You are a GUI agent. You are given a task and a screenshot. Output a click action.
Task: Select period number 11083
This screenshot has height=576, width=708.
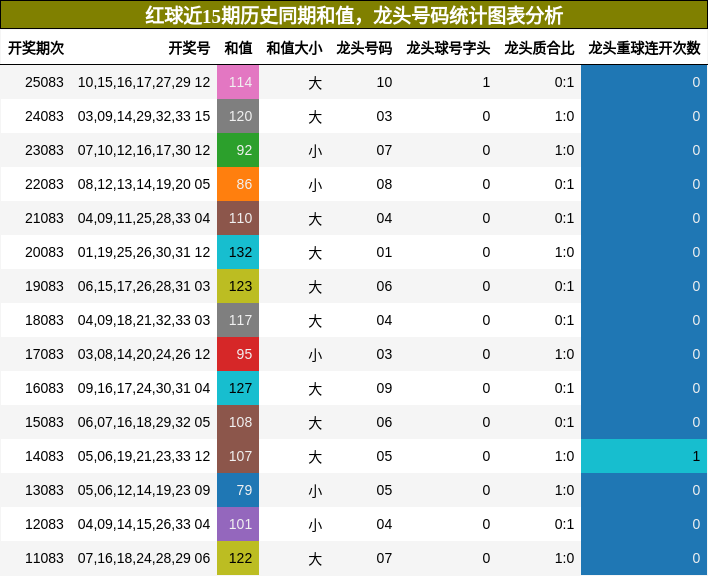[x=44, y=558]
